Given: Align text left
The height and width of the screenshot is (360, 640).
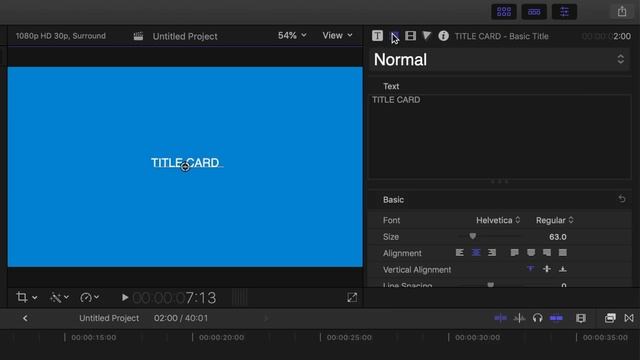Looking at the screenshot, I should tap(460, 253).
